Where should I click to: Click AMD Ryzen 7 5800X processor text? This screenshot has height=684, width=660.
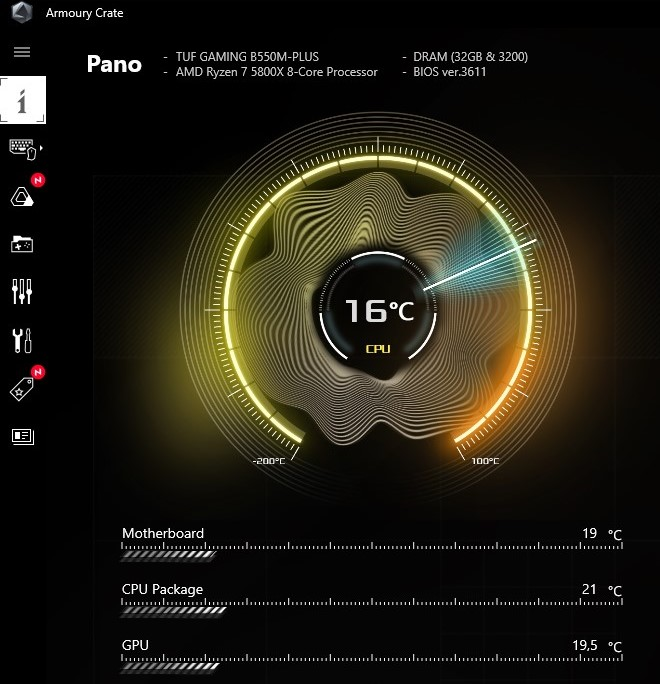click(277, 72)
